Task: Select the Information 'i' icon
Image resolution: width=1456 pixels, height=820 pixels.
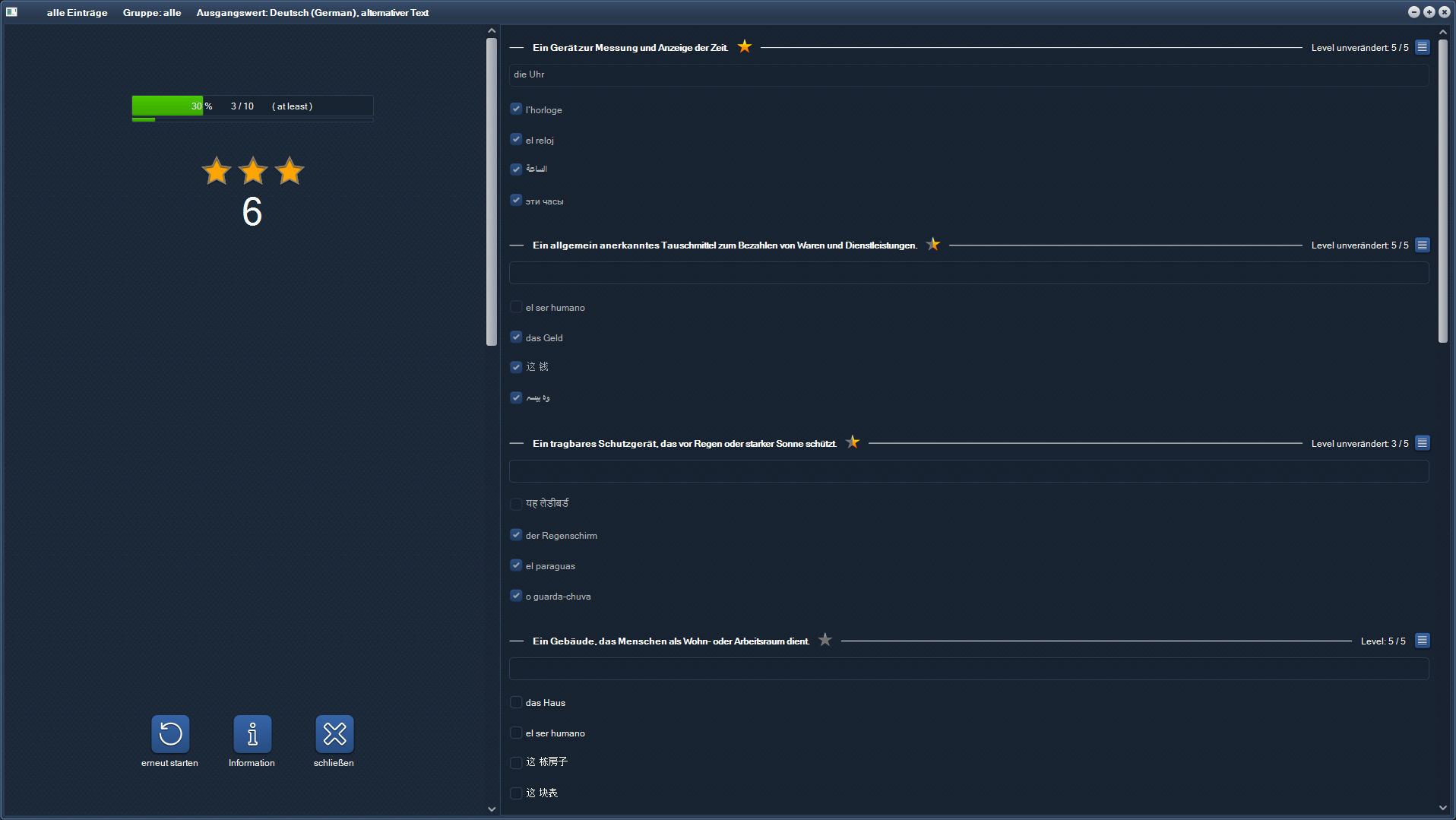Action: (x=252, y=734)
